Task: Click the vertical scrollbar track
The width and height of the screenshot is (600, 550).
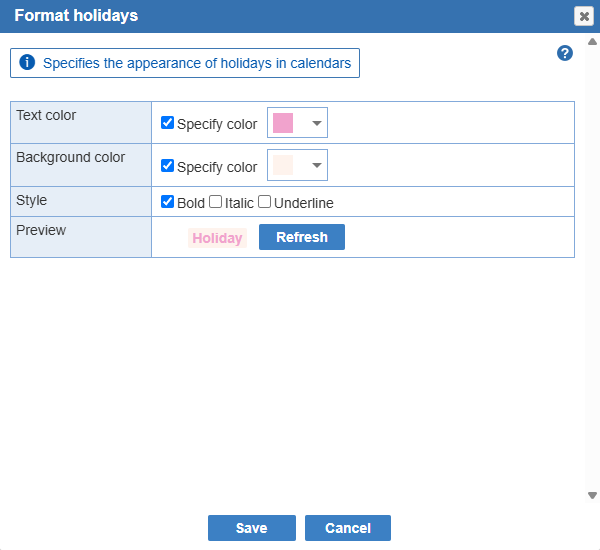Action: tap(592, 268)
